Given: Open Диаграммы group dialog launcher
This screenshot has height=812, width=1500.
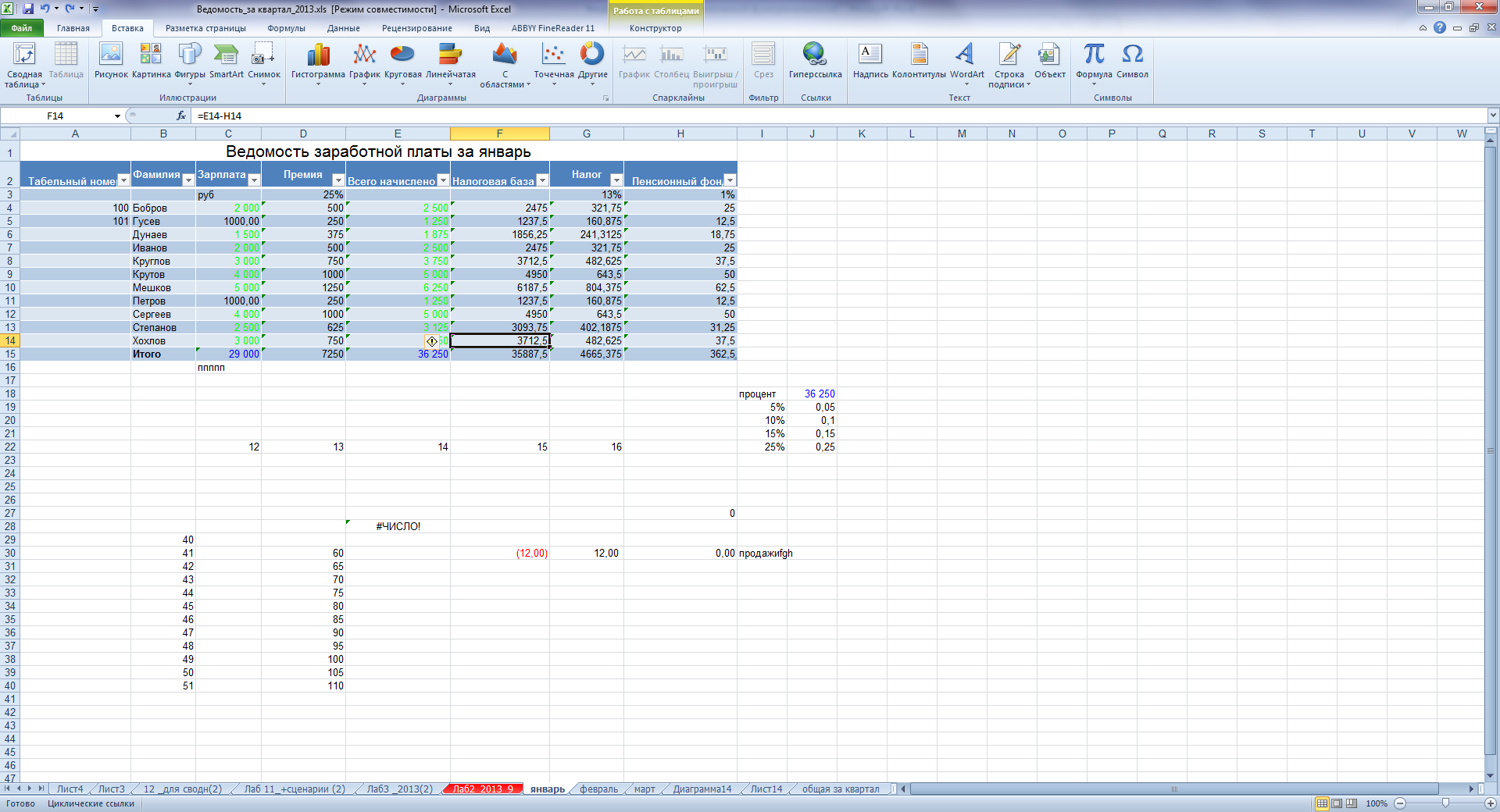Looking at the screenshot, I should point(605,98).
